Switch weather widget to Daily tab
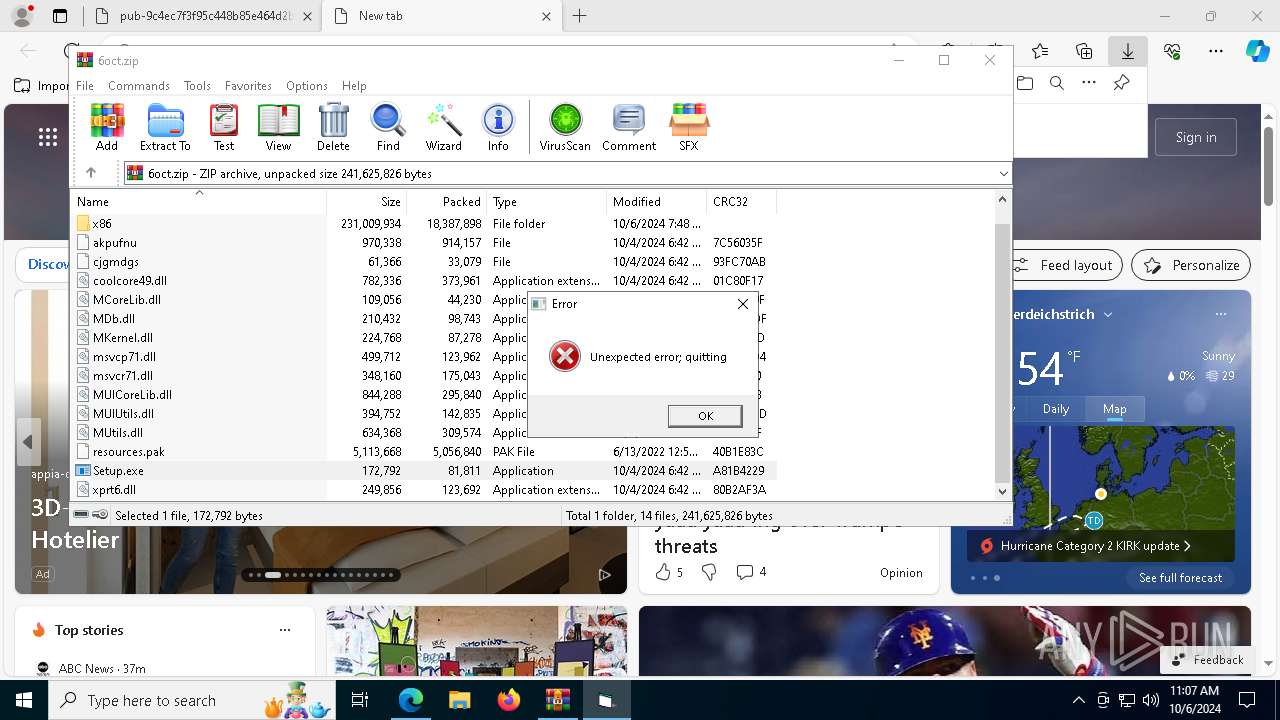Viewport: 1280px width, 720px height. click(1056, 409)
